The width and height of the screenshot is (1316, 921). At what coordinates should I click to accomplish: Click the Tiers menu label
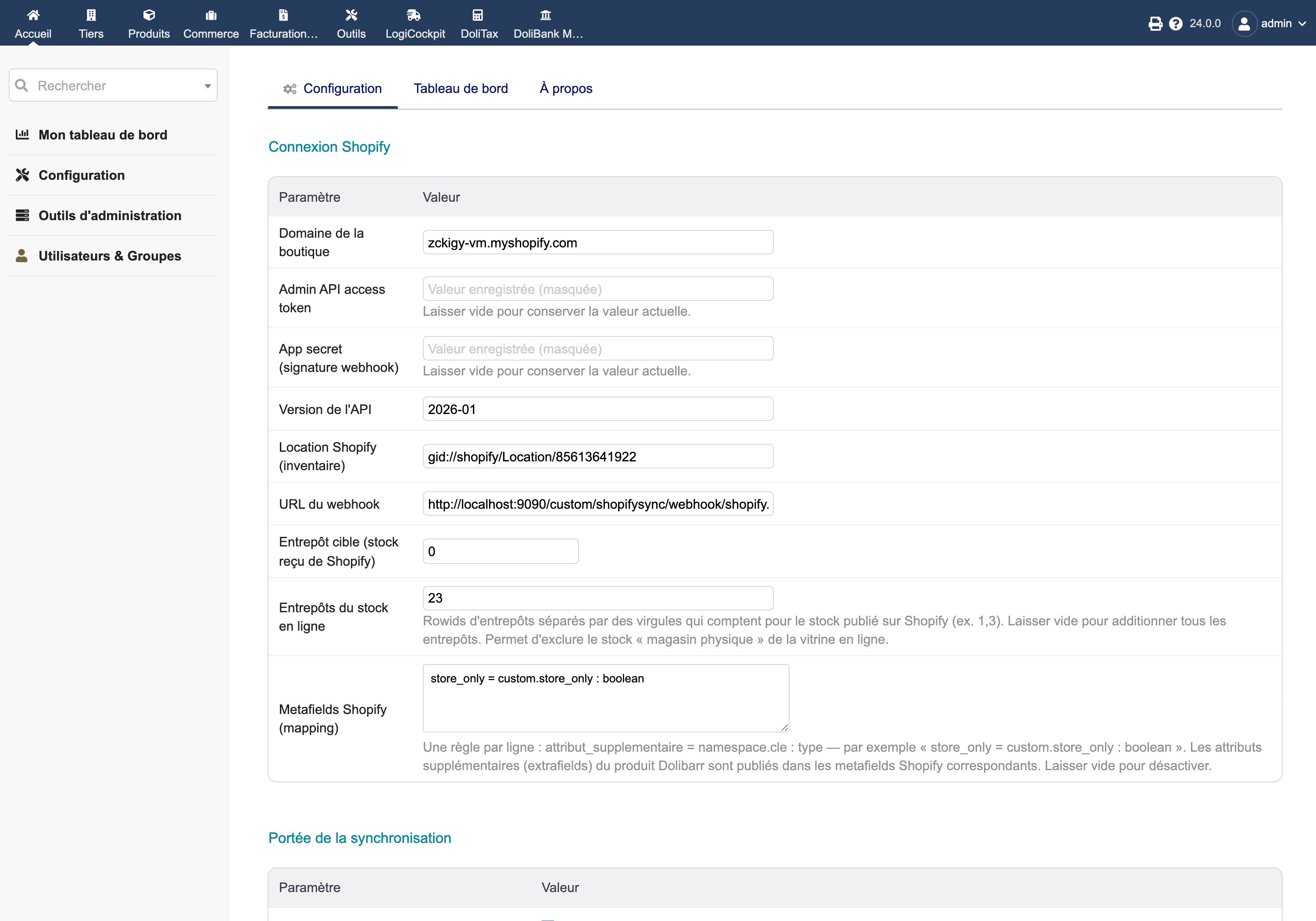(x=91, y=34)
